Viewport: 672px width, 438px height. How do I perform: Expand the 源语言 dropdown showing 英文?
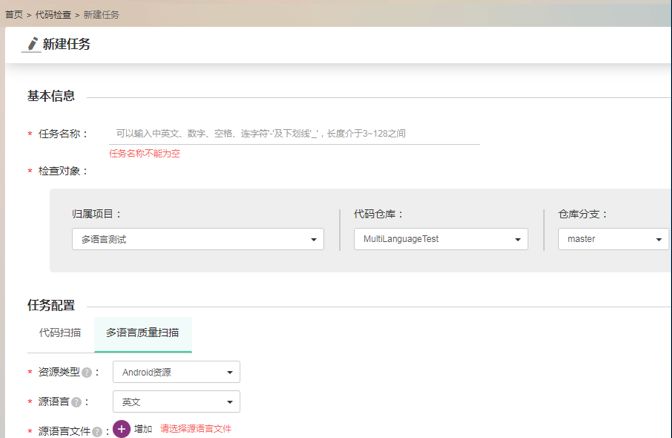pos(177,402)
